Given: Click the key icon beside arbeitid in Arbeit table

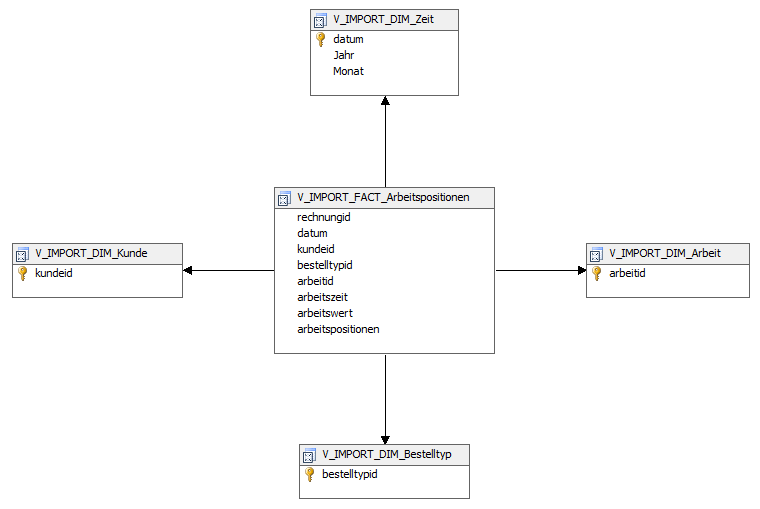Looking at the screenshot, I should point(597,273).
